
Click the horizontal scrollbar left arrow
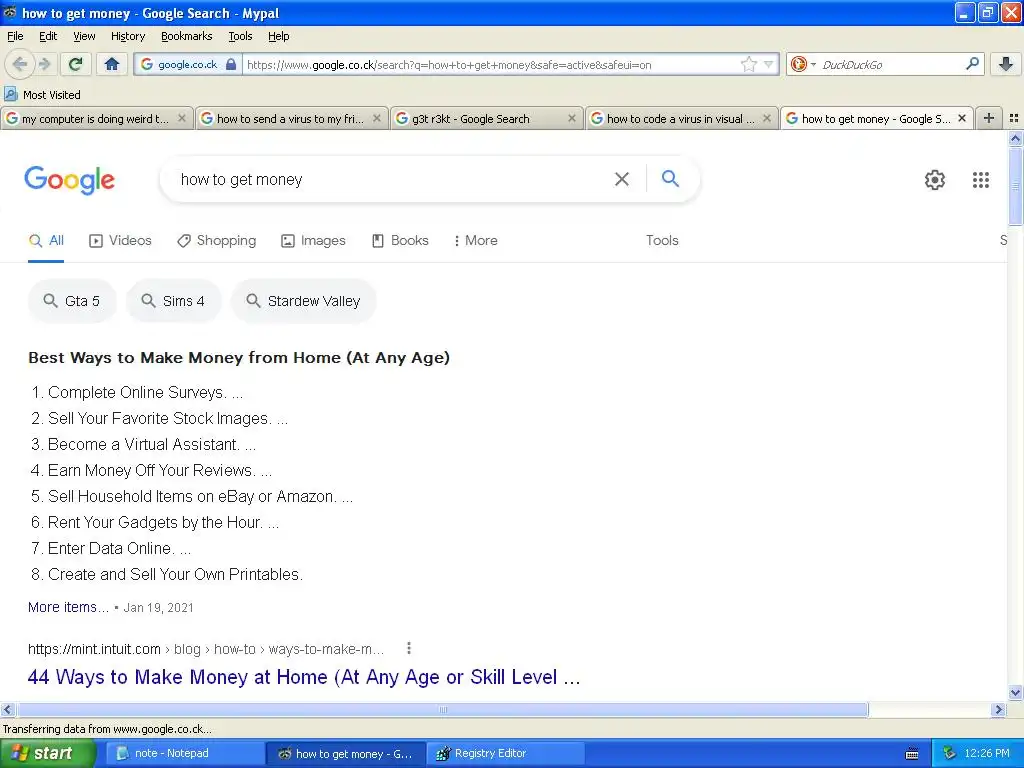(7, 709)
